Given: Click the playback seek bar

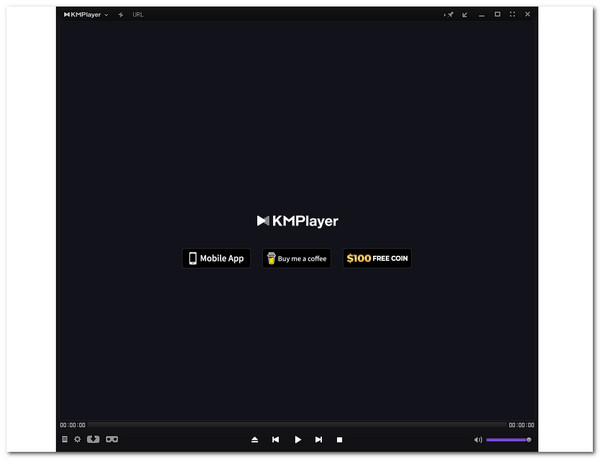Looking at the screenshot, I should point(297,425).
